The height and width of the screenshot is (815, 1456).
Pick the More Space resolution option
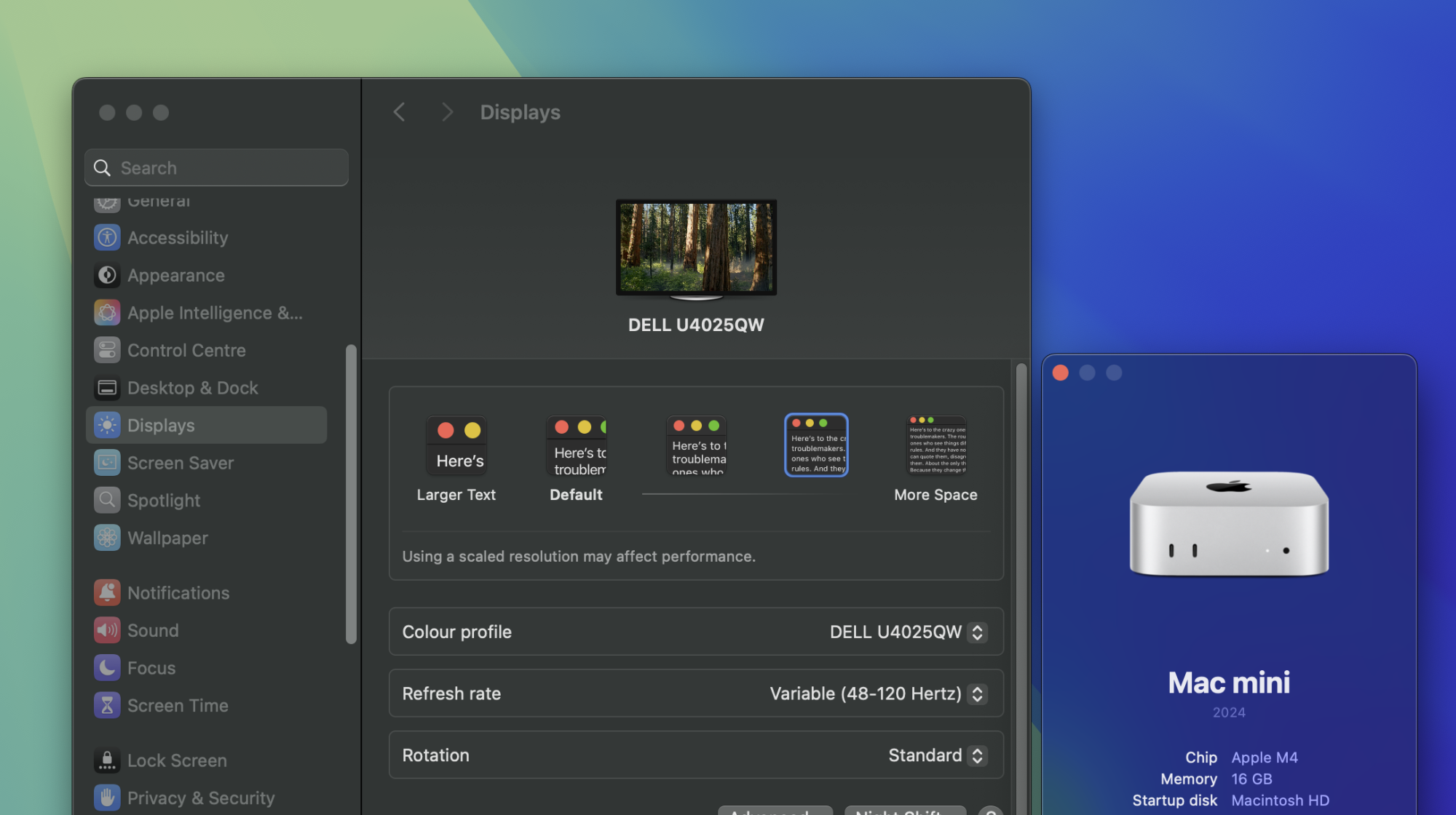click(x=935, y=446)
